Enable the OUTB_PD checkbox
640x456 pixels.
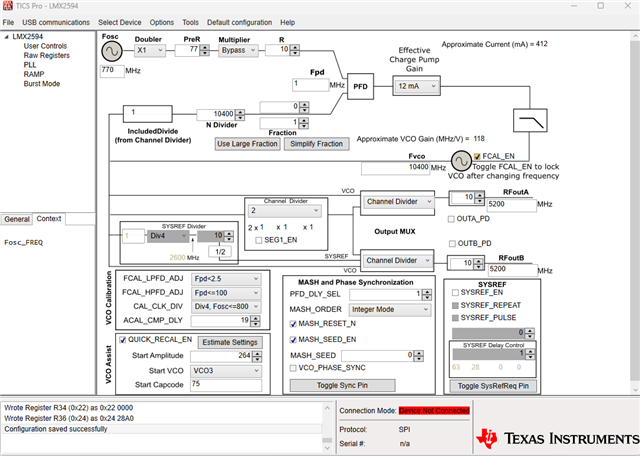coord(452,244)
